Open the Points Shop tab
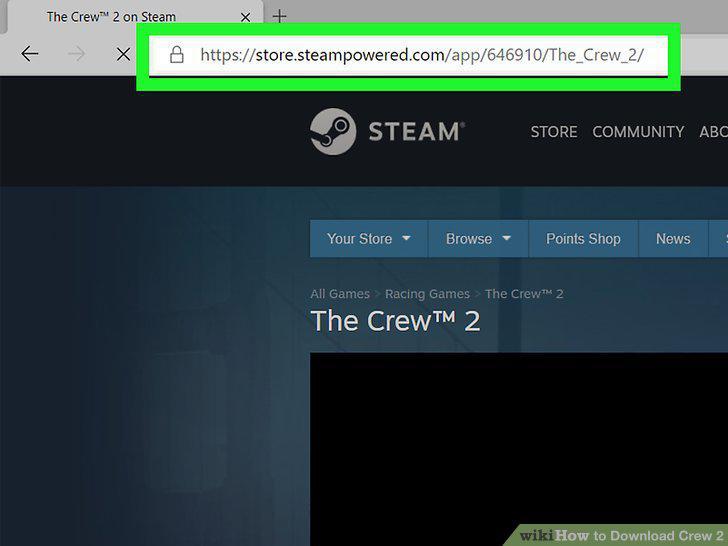The image size is (728, 546). 583,239
